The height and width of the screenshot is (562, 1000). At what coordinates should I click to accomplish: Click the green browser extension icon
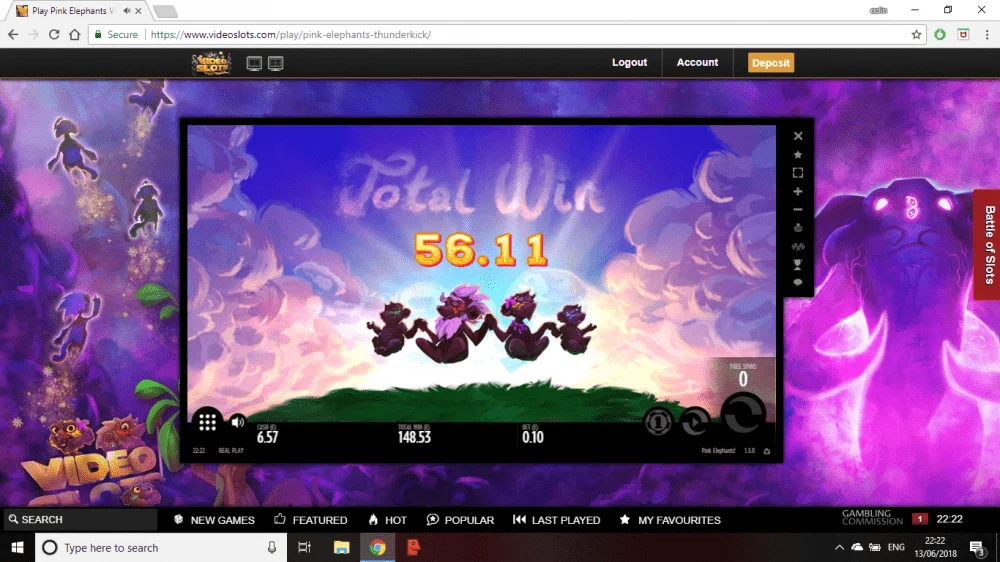coord(940,34)
